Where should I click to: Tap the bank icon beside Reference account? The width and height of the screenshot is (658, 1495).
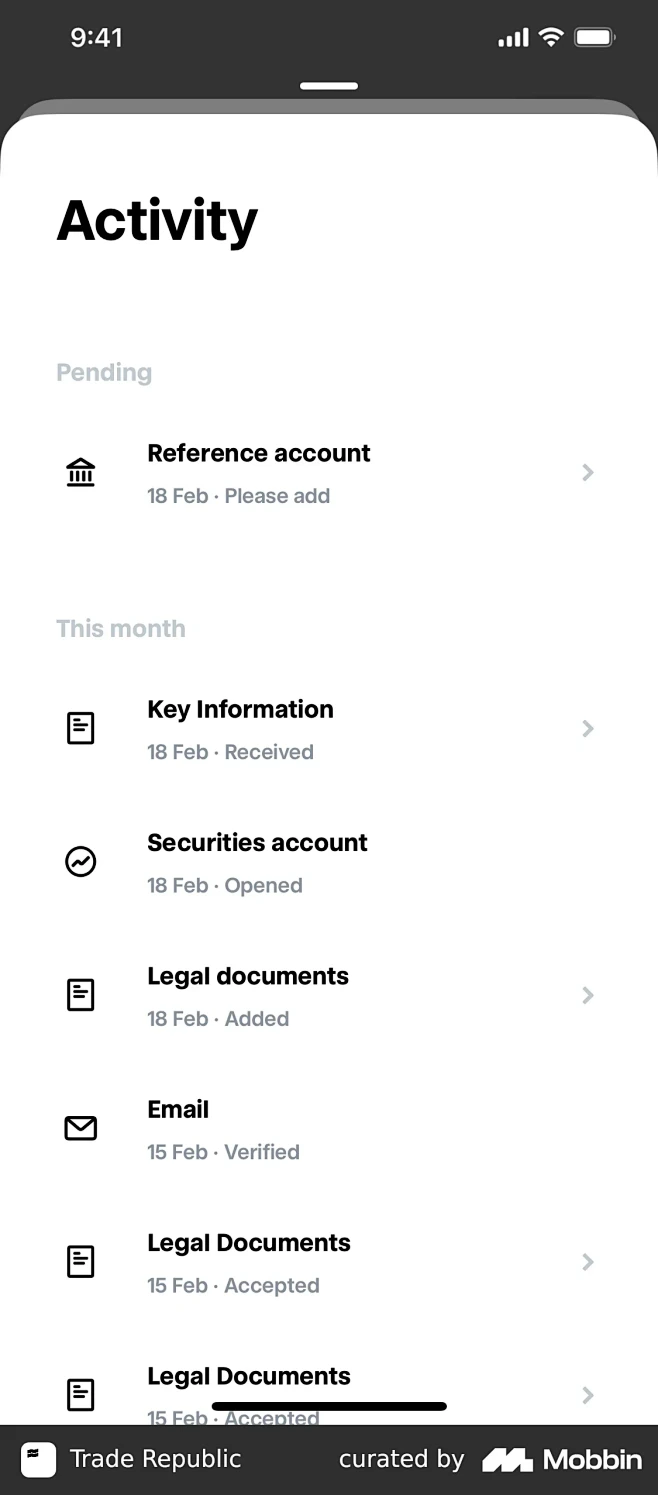[x=80, y=472]
